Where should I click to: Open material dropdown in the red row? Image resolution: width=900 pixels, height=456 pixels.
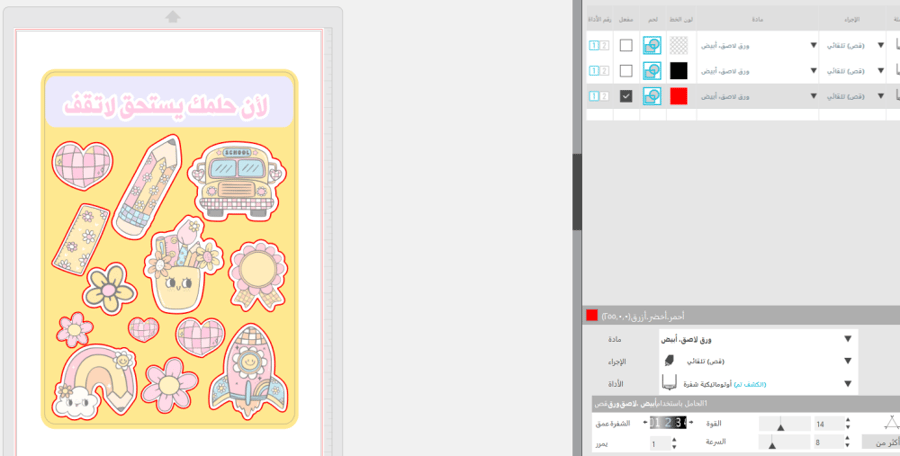813,96
